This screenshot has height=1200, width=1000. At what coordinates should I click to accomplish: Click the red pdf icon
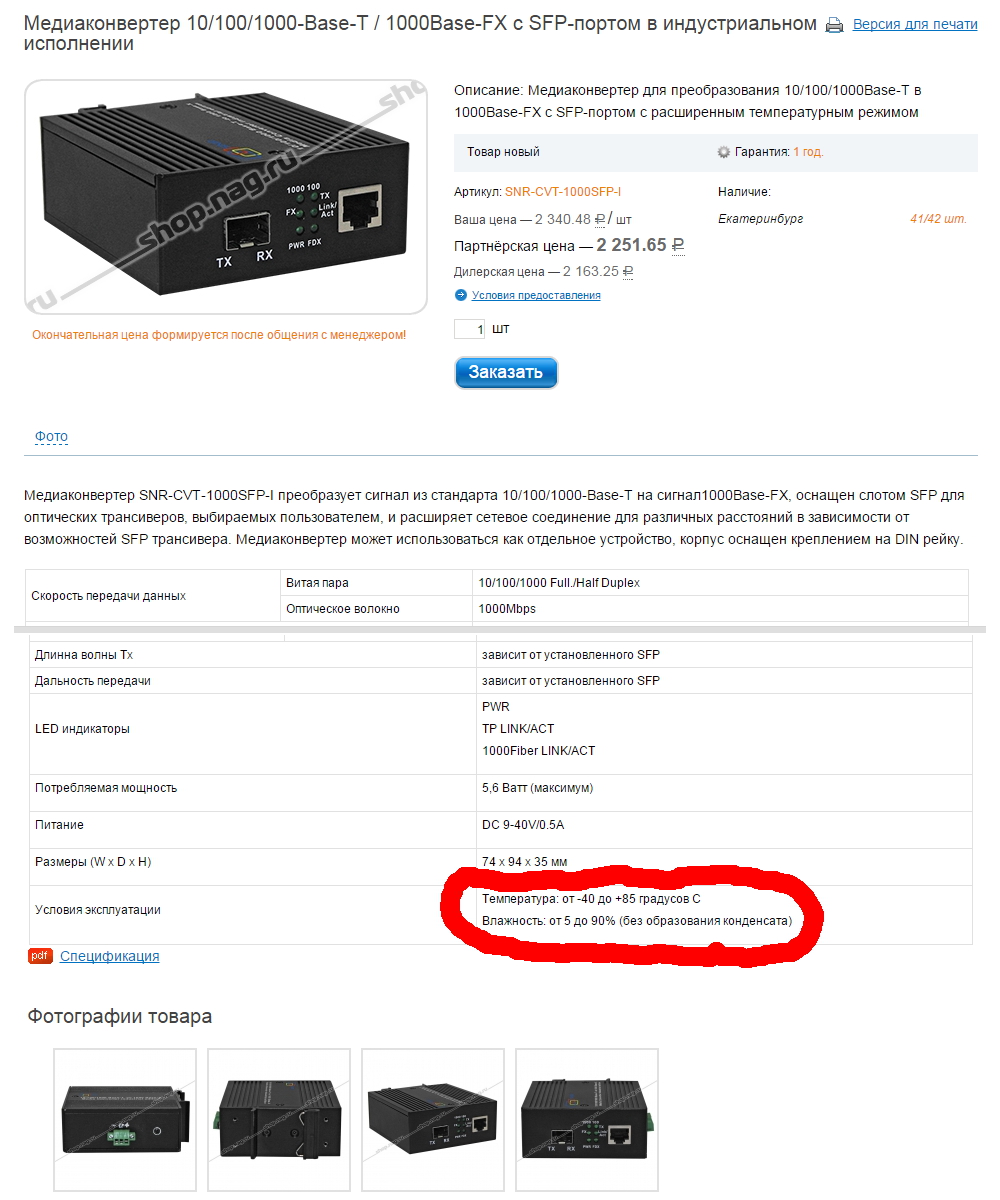click(x=40, y=956)
